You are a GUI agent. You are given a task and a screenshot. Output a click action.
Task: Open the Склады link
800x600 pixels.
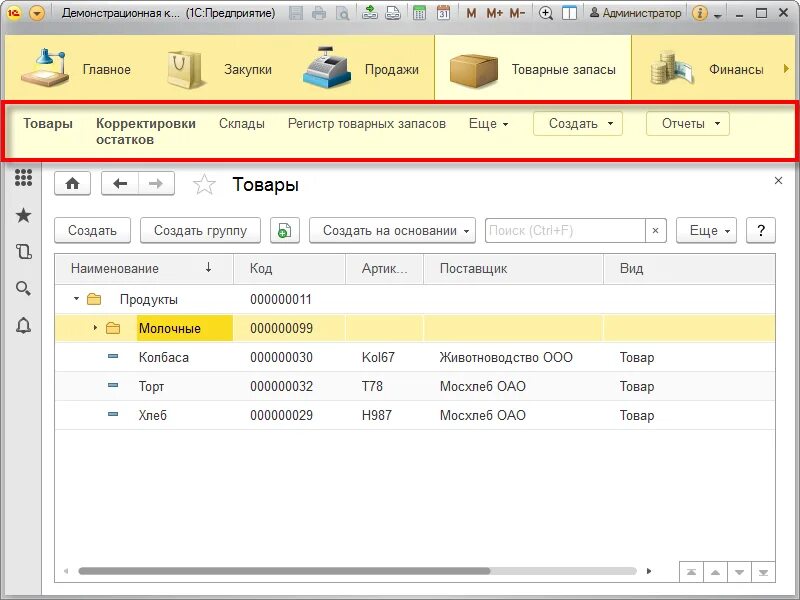(x=242, y=123)
